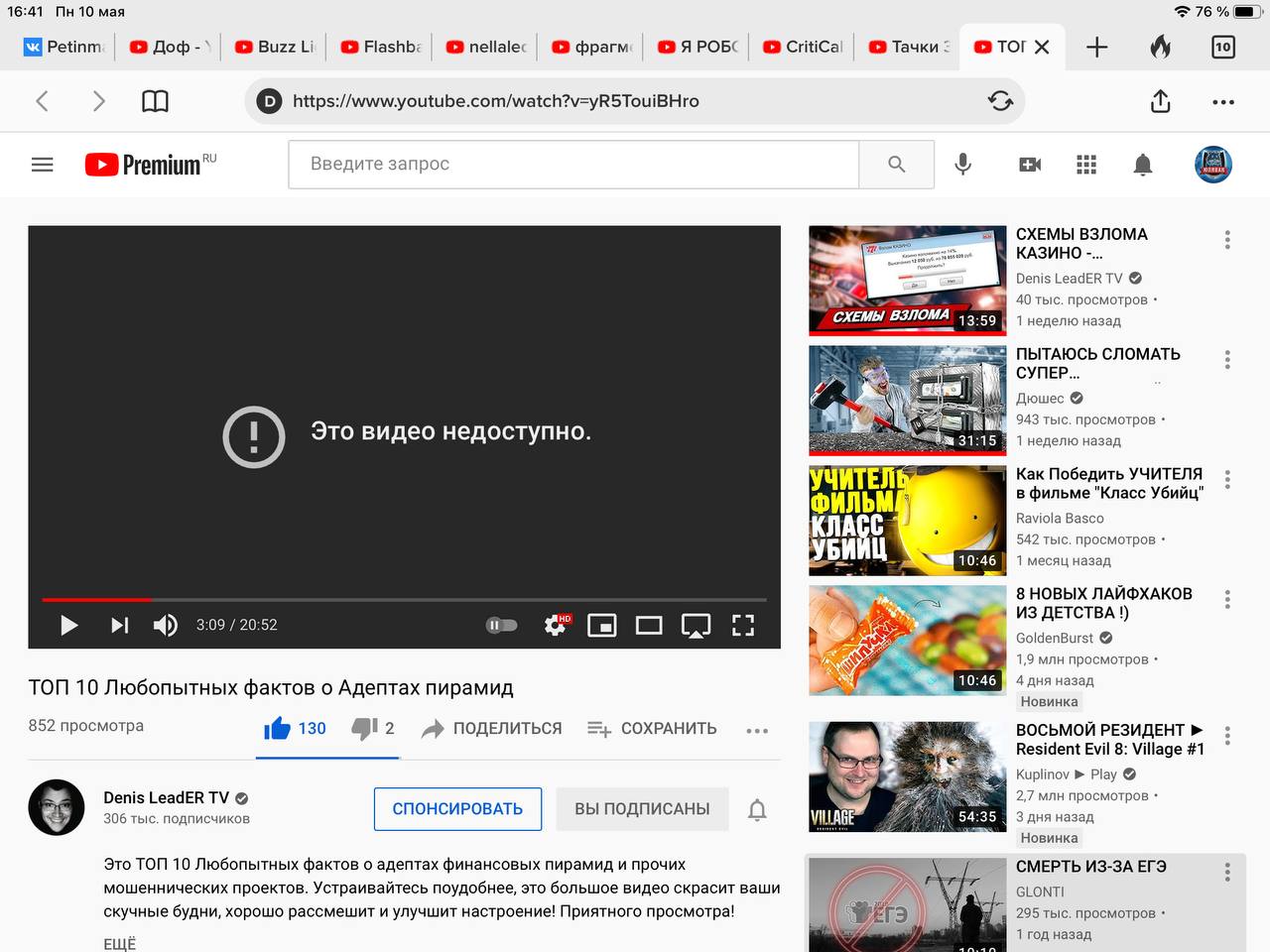Expand the description with ЕЩЁ
1270x952 pixels.
119,943
